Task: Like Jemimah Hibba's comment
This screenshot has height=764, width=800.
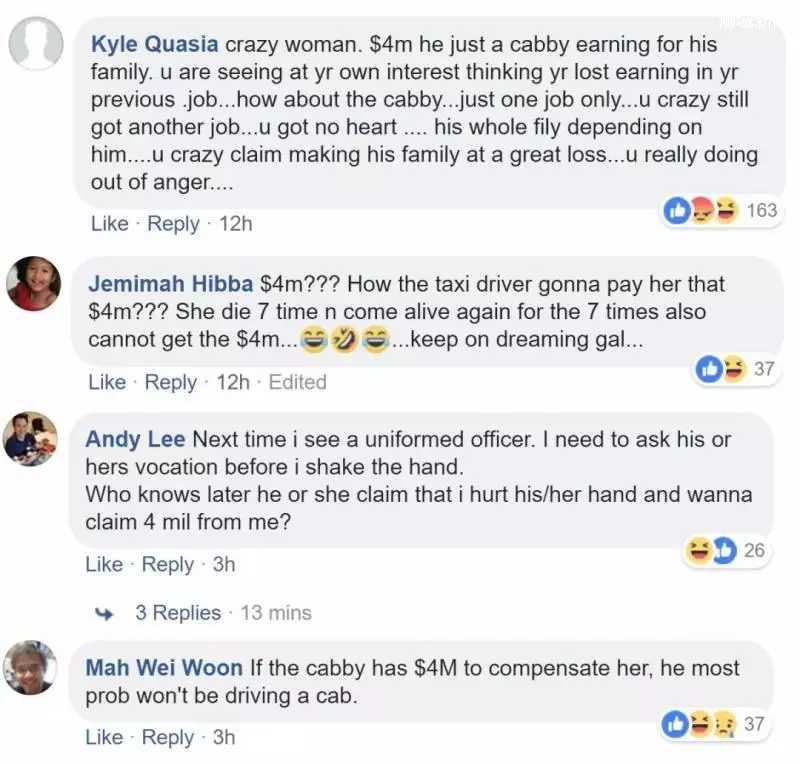Action: tap(107, 382)
